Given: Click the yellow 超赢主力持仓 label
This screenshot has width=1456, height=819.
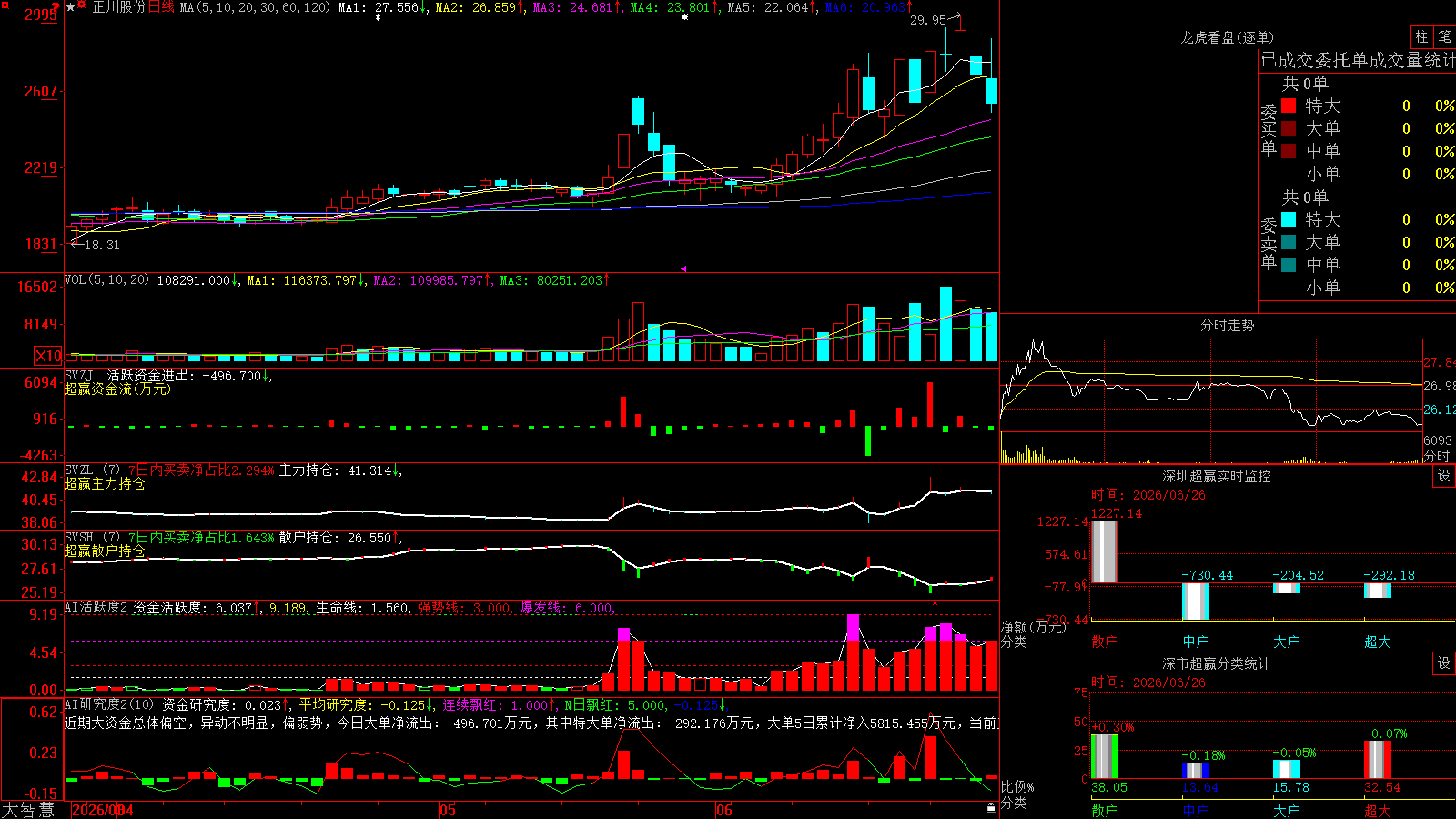Looking at the screenshot, I should [105, 483].
